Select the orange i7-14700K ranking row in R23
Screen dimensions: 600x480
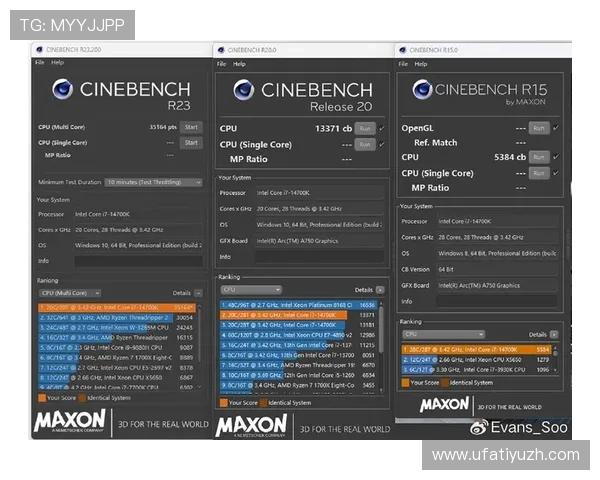coord(117,307)
